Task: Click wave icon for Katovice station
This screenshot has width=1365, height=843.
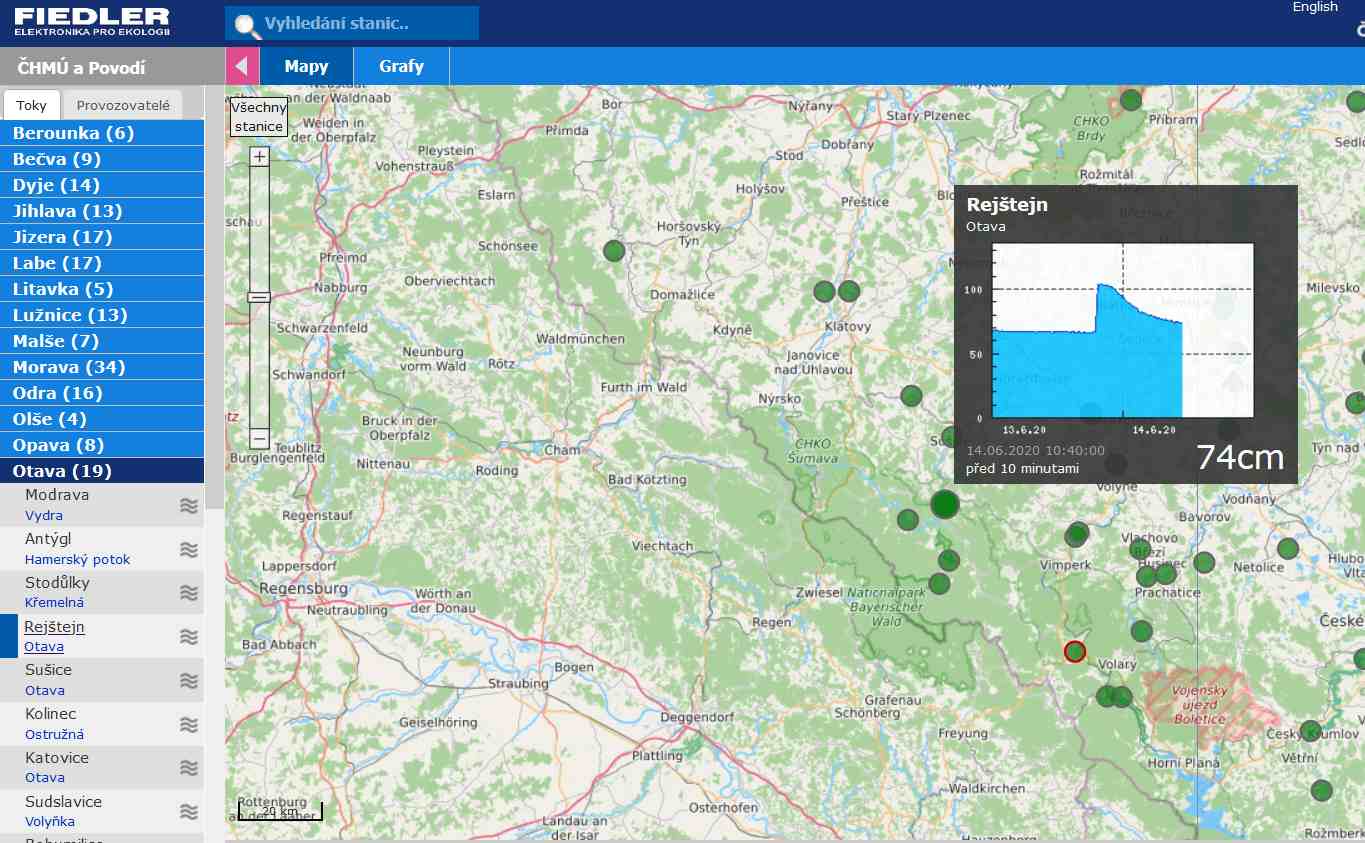Action: (x=189, y=767)
